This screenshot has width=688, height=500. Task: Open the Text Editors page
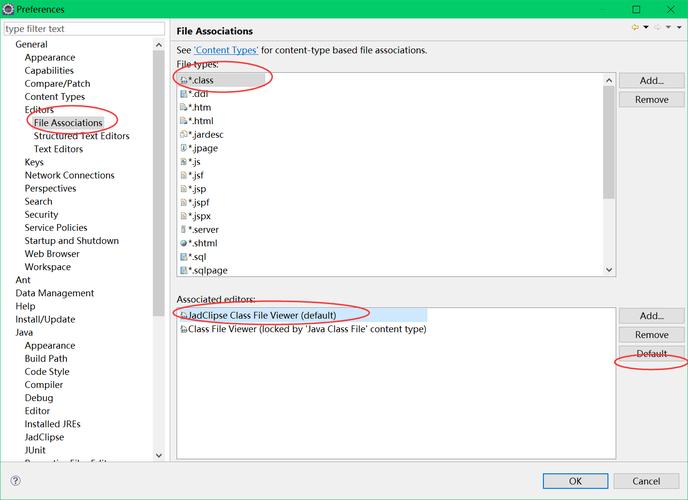click(x=58, y=149)
